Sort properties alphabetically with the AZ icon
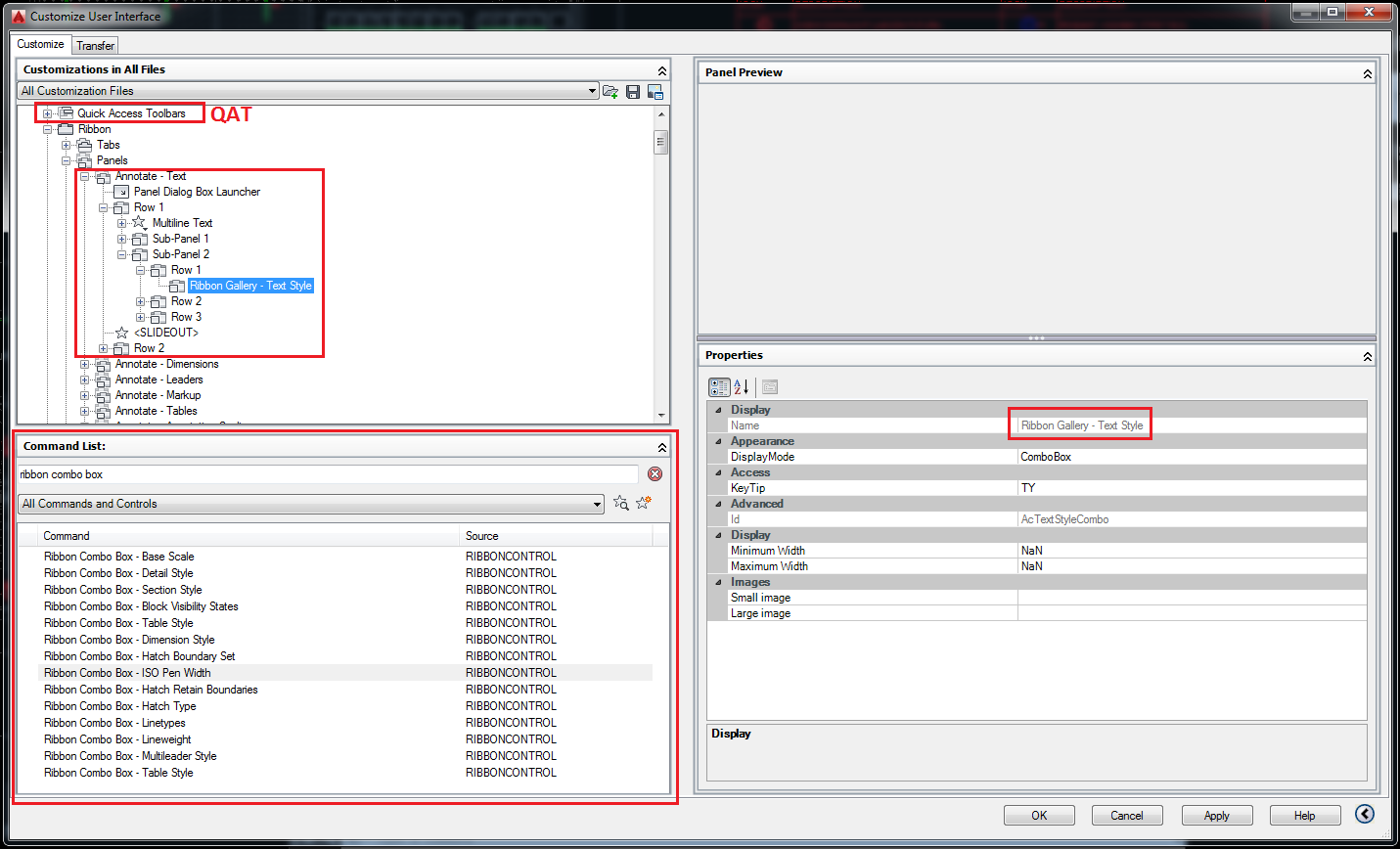The image size is (1400, 849). click(741, 386)
